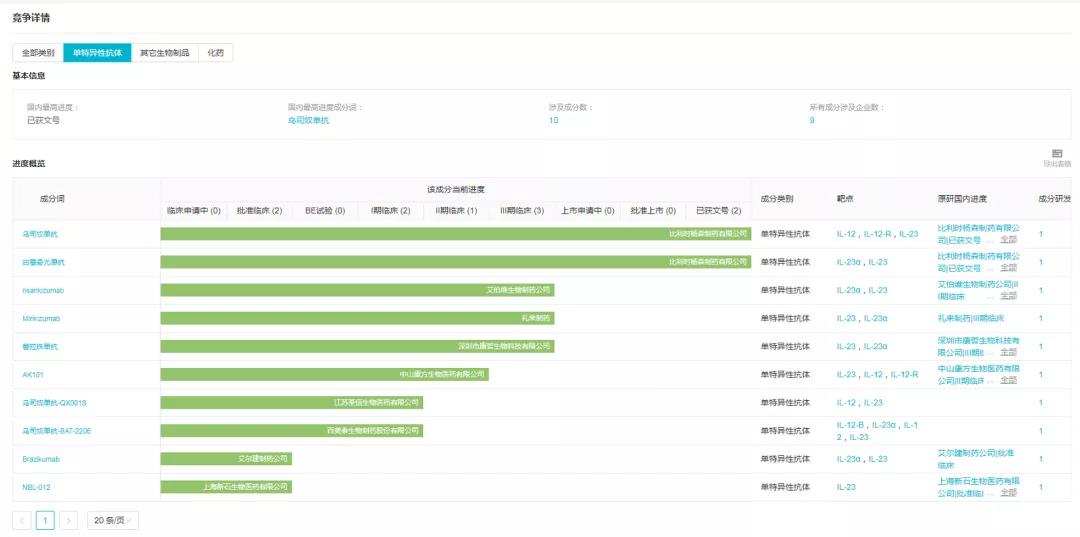The height and width of the screenshot is (537, 1080).
Task: Open the 乌司奴单抗 link in basic info
Action: [x=308, y=120]
